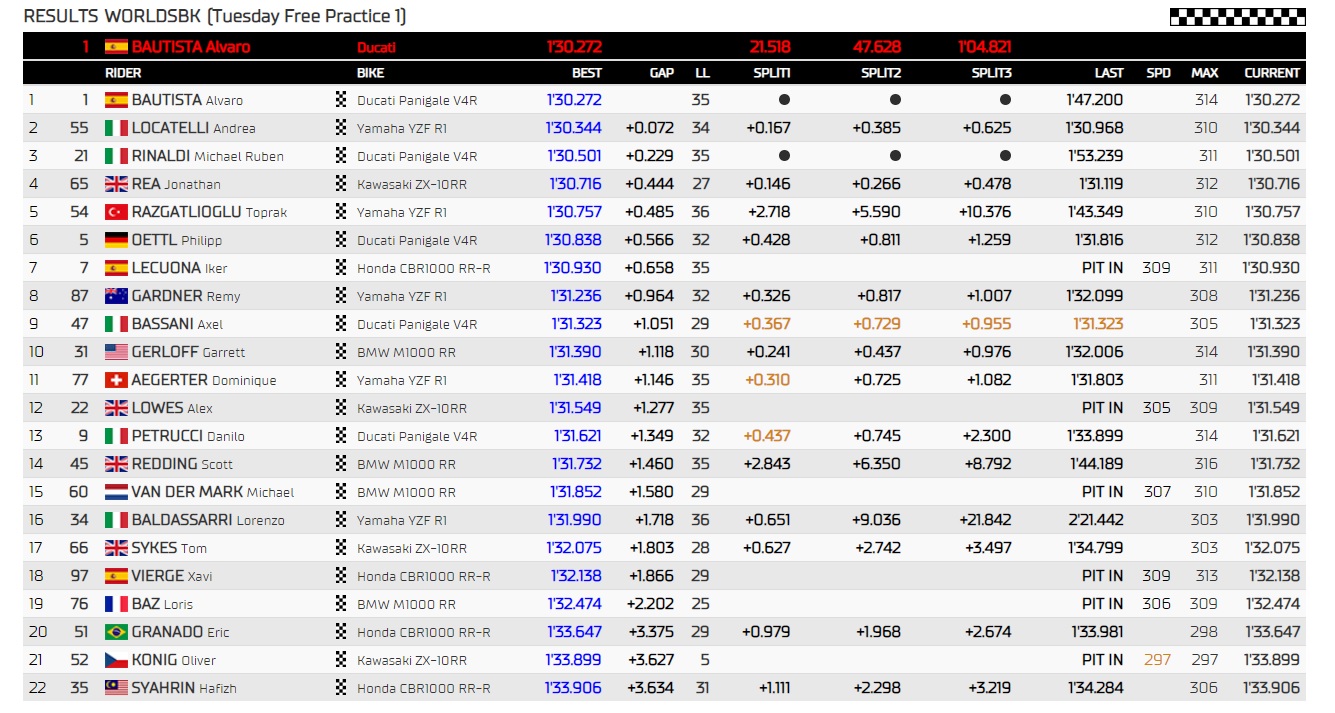
Task: Click the red leader time 1'30.272 in the top bar
Action: click(574, 46)
